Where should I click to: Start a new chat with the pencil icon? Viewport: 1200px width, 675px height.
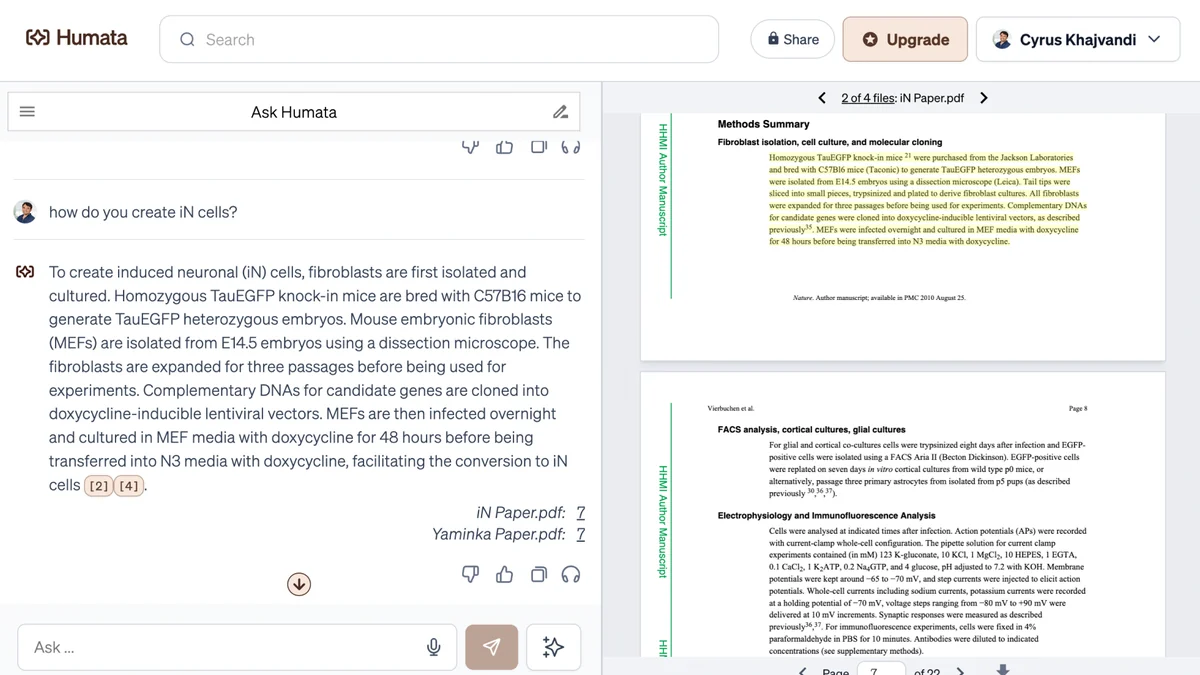tap(560, 112)
